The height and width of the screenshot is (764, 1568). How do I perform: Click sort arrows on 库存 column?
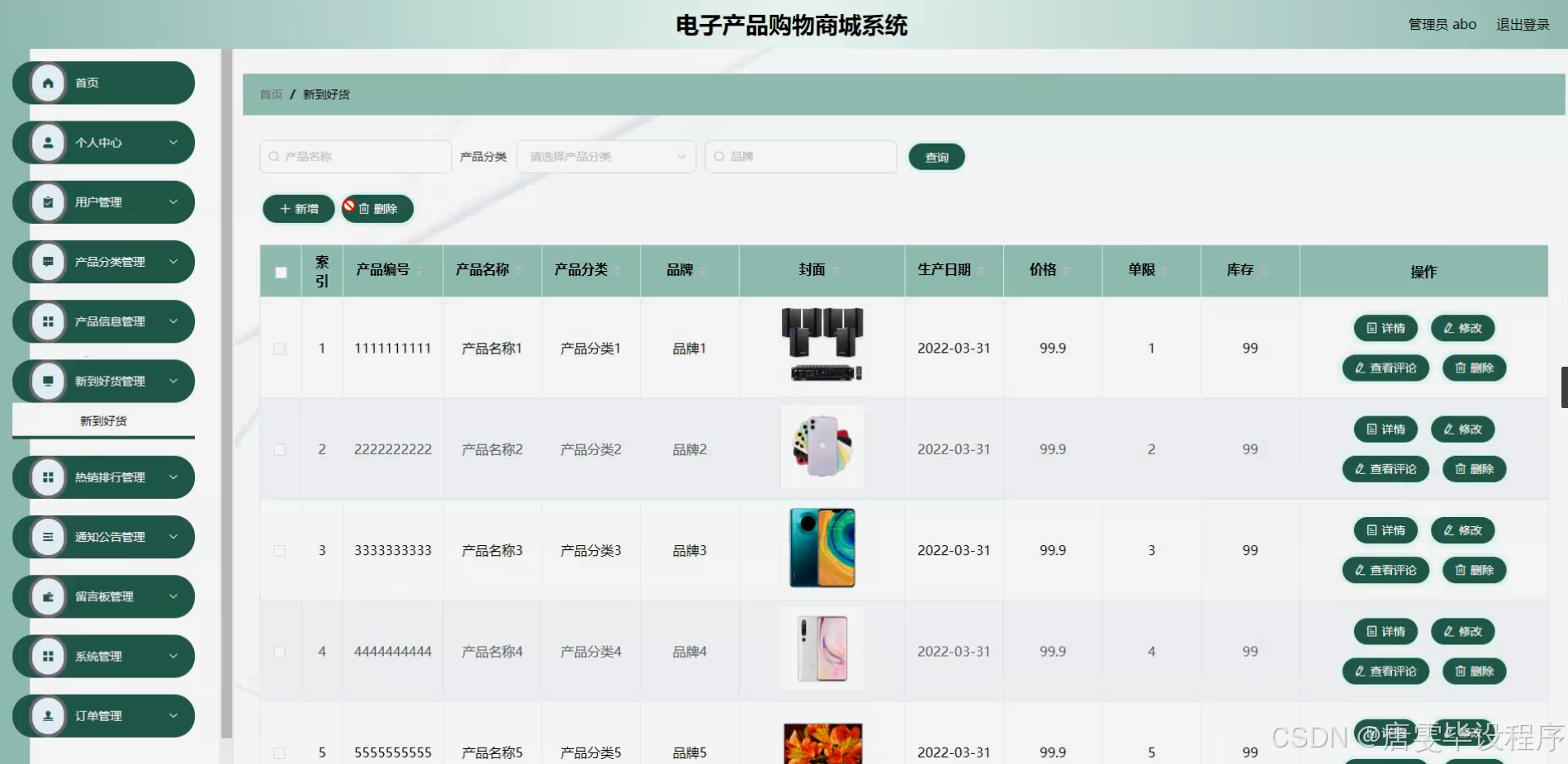[1264, 270]
